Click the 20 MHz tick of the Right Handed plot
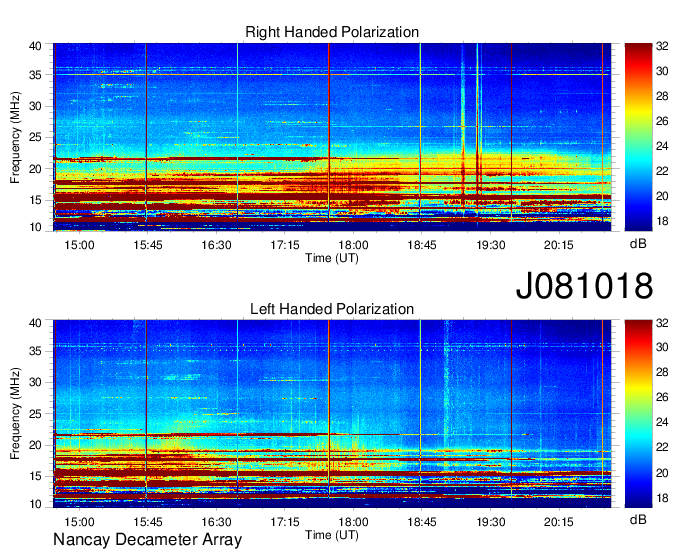The height and width of the screenshot is (552, 680). [35, 169]
